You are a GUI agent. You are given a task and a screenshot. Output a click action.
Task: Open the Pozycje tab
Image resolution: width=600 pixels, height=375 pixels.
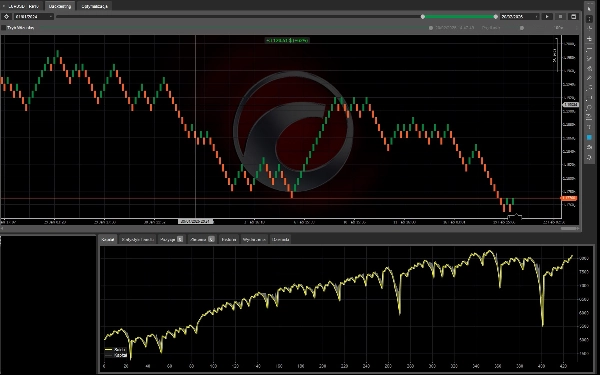pos(171,239)
